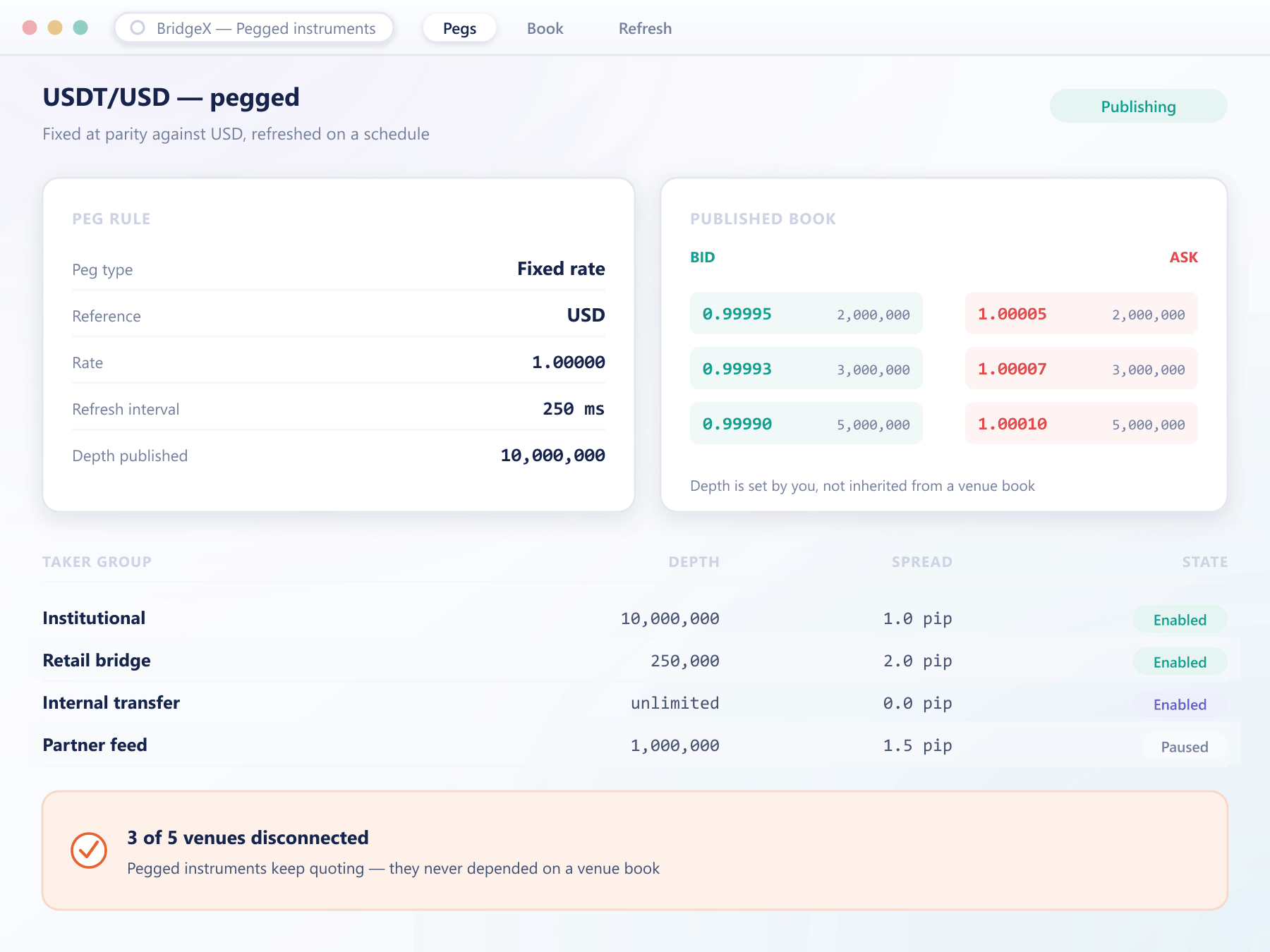Toggle Institutional group Enabled state
The image size is (1270, 952).
pos(1180,620)
